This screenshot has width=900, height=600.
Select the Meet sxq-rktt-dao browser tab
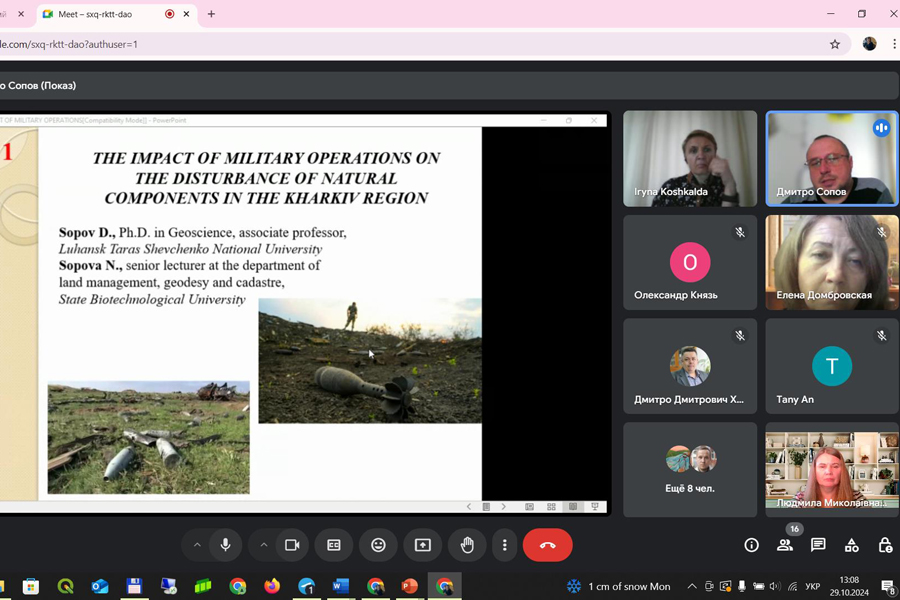pos(100,14)
